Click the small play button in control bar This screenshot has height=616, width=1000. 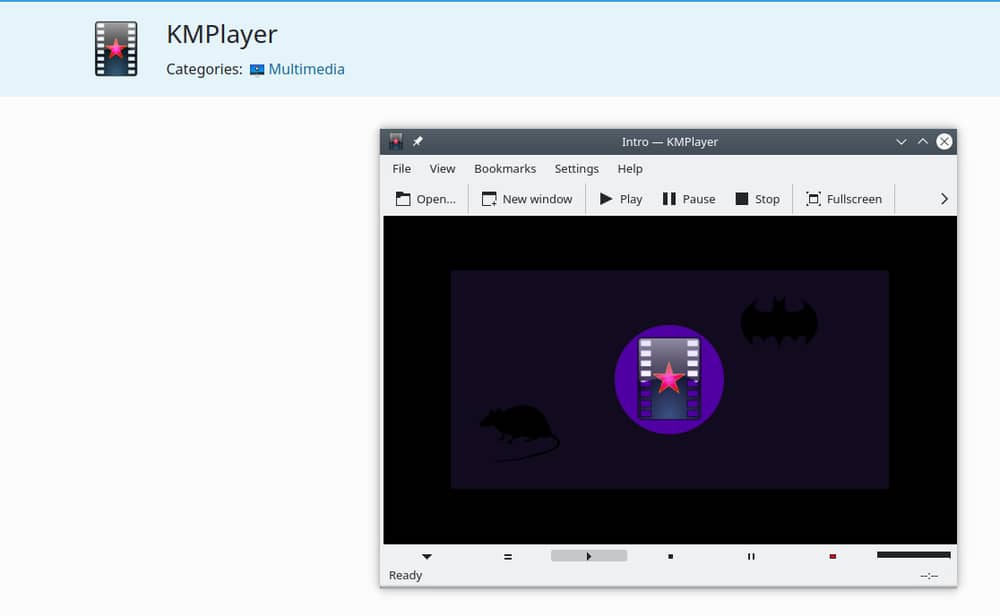tap(589, 556)
